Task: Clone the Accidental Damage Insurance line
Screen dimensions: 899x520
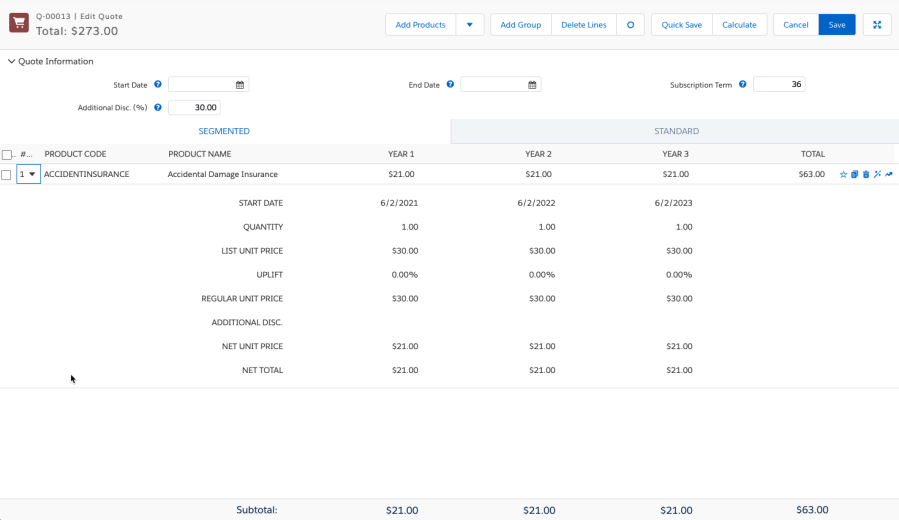Action: coord(855,174)
